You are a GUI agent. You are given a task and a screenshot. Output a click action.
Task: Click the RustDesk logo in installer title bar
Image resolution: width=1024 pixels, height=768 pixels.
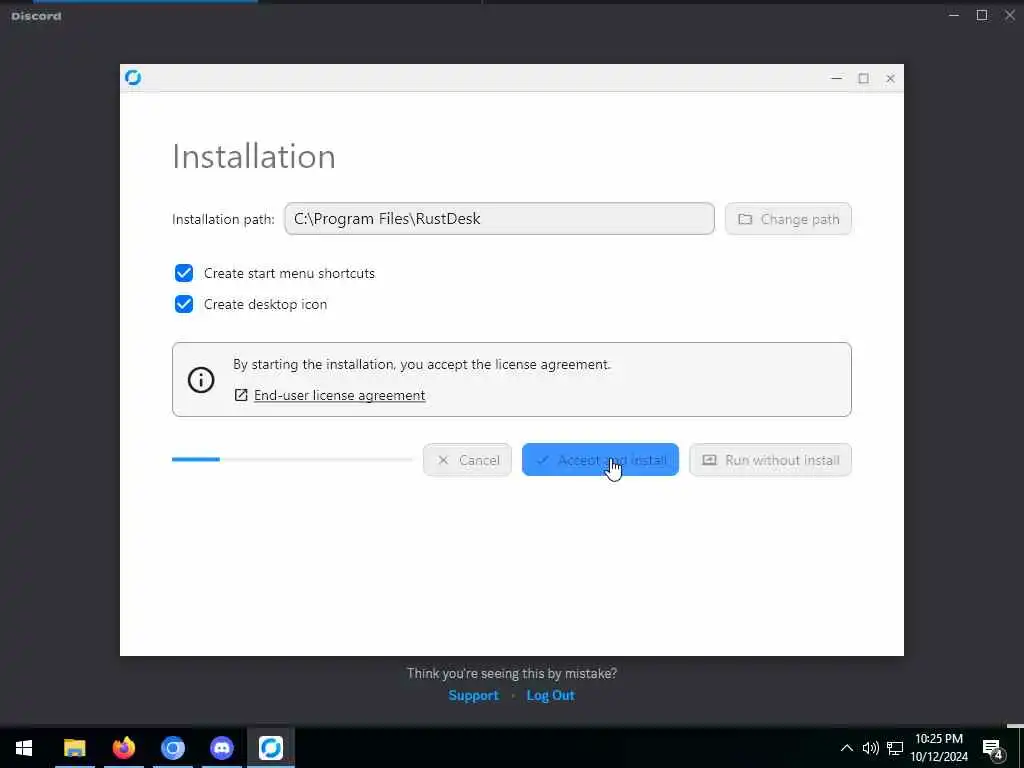pos(133,78)
